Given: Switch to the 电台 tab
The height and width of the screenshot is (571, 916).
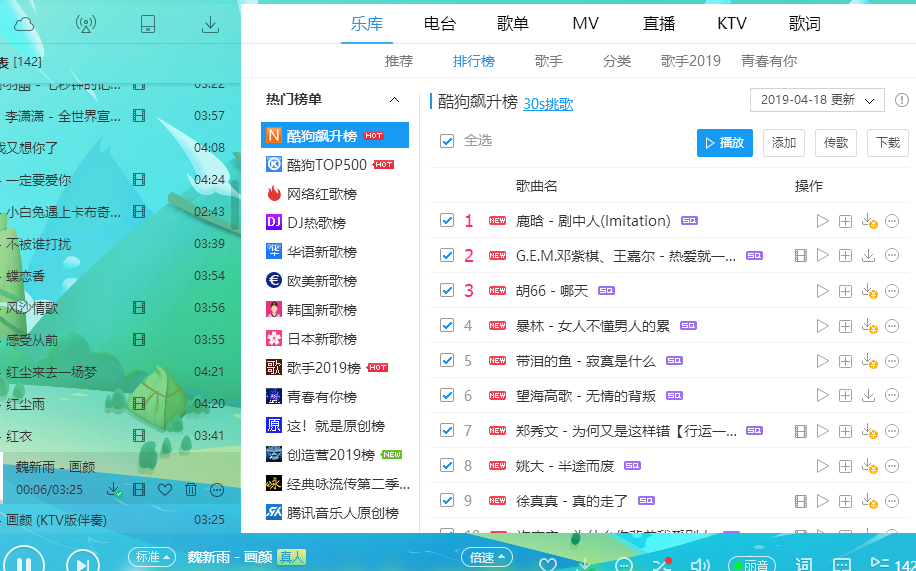Looking at the screenshot, I should [440, 24].
